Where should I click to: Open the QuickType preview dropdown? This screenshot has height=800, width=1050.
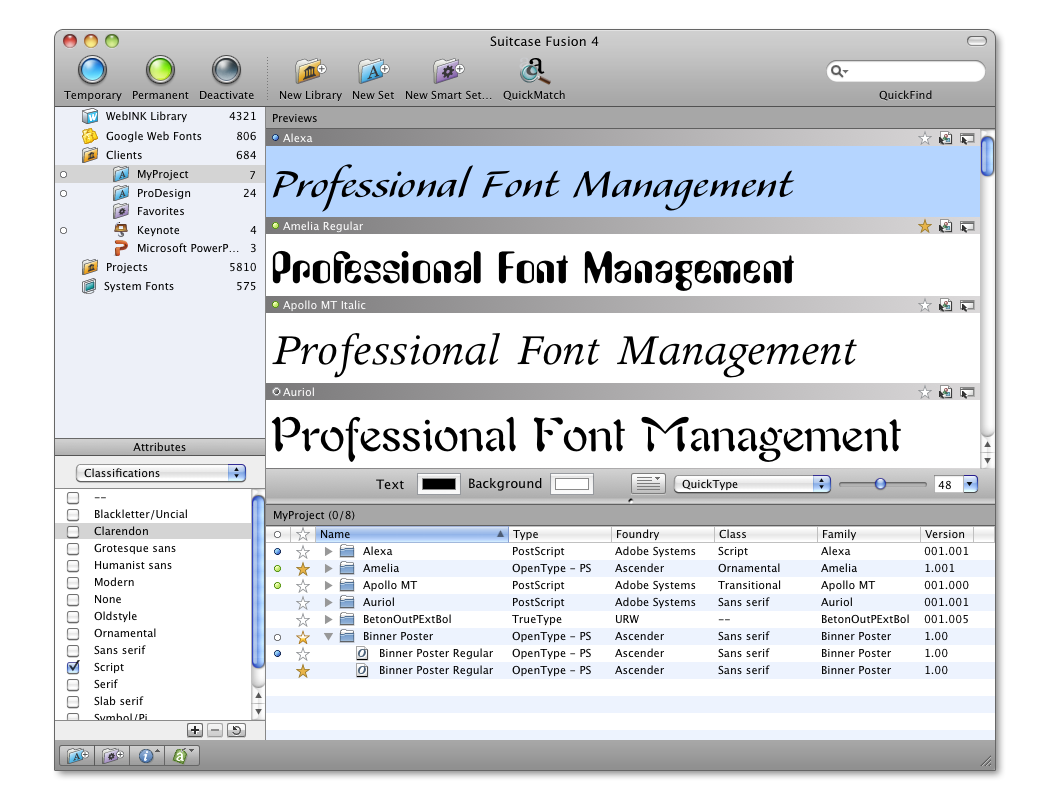click(753, 484)
